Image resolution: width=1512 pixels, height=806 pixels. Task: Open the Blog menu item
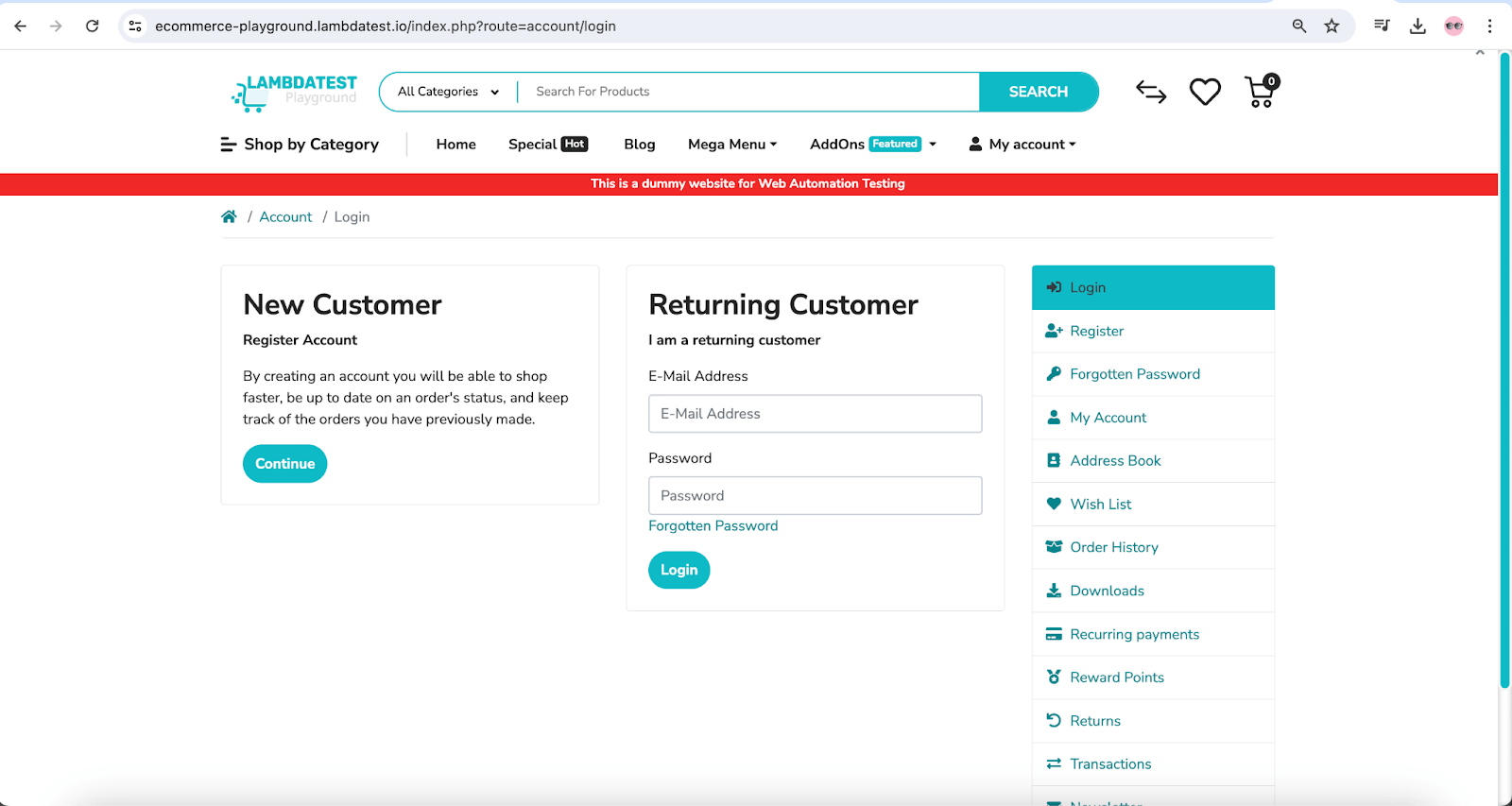pyautogui.click(x=640, y=145)
